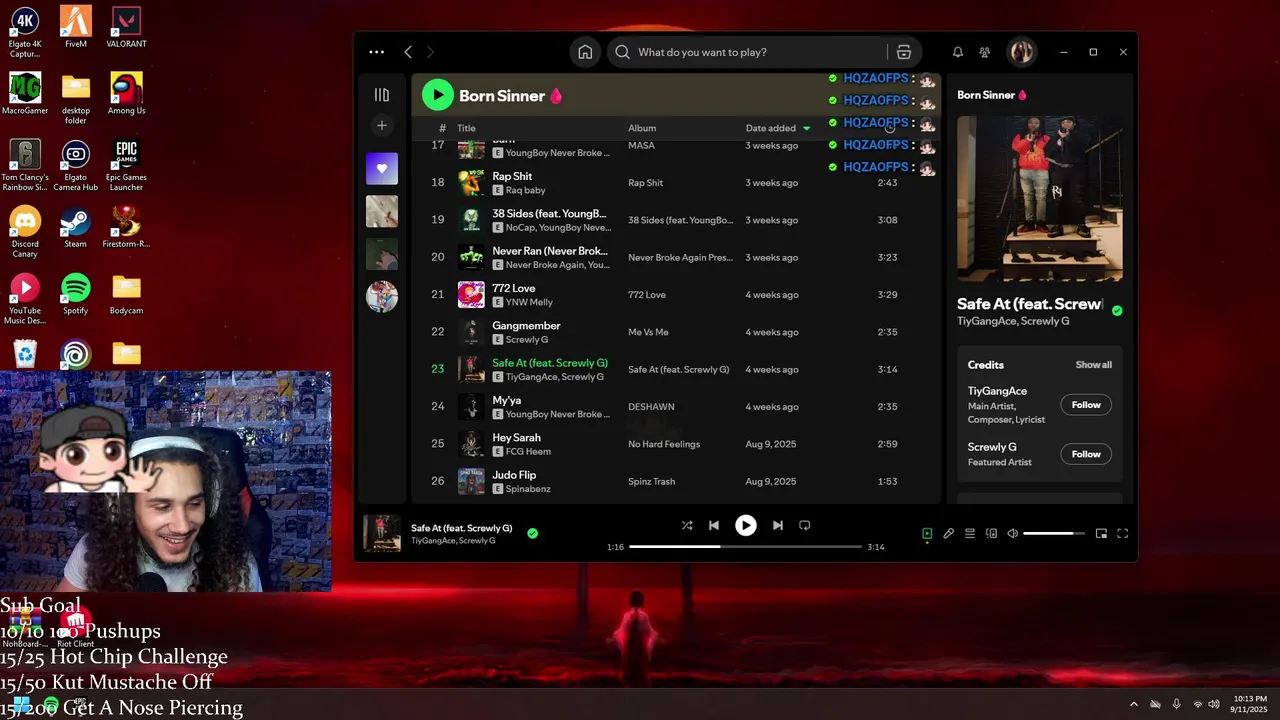This screenshot has height=720, width=1280.
Task: Click the album art in Now Playing panel
Action: pyautogui.click(x=1039, y=199)
